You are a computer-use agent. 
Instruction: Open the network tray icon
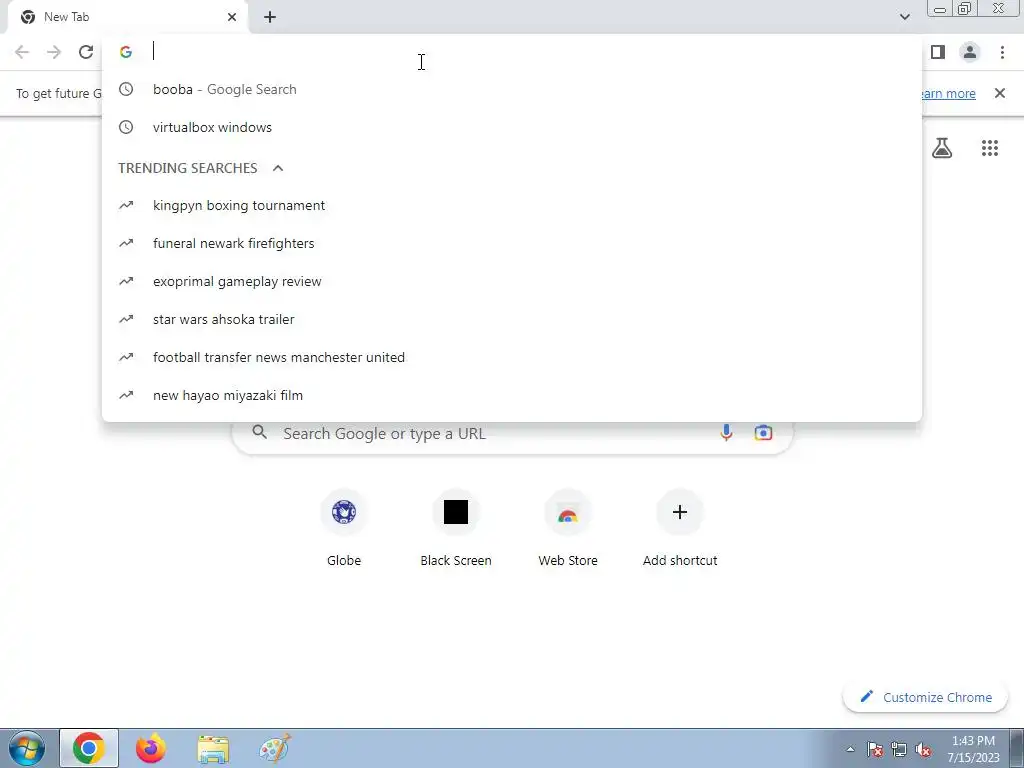point(899,750)
